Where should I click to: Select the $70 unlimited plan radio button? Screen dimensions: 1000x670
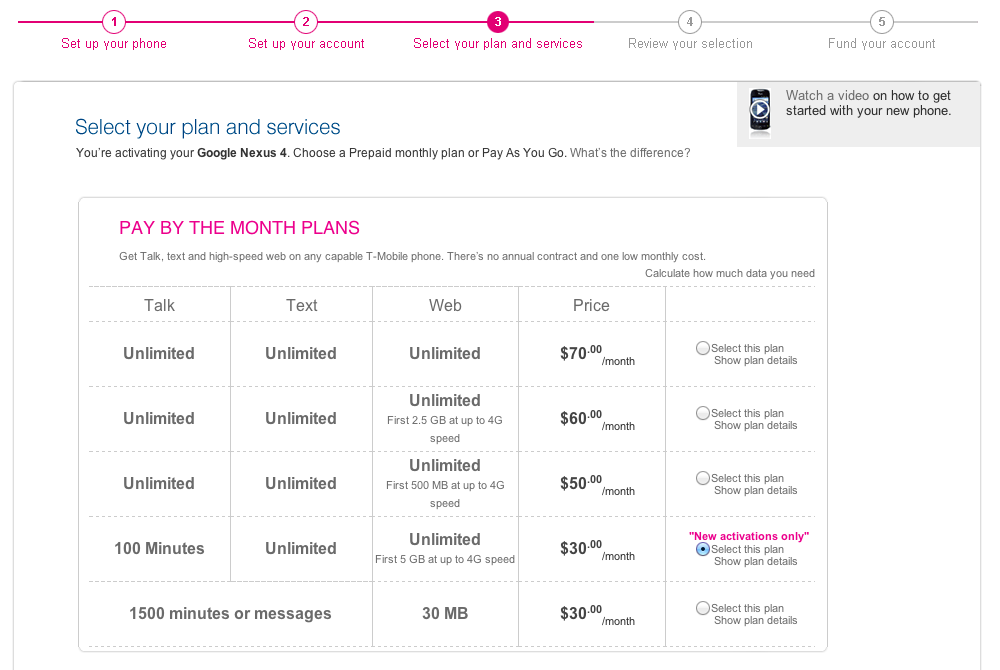[x=703, y=348]
